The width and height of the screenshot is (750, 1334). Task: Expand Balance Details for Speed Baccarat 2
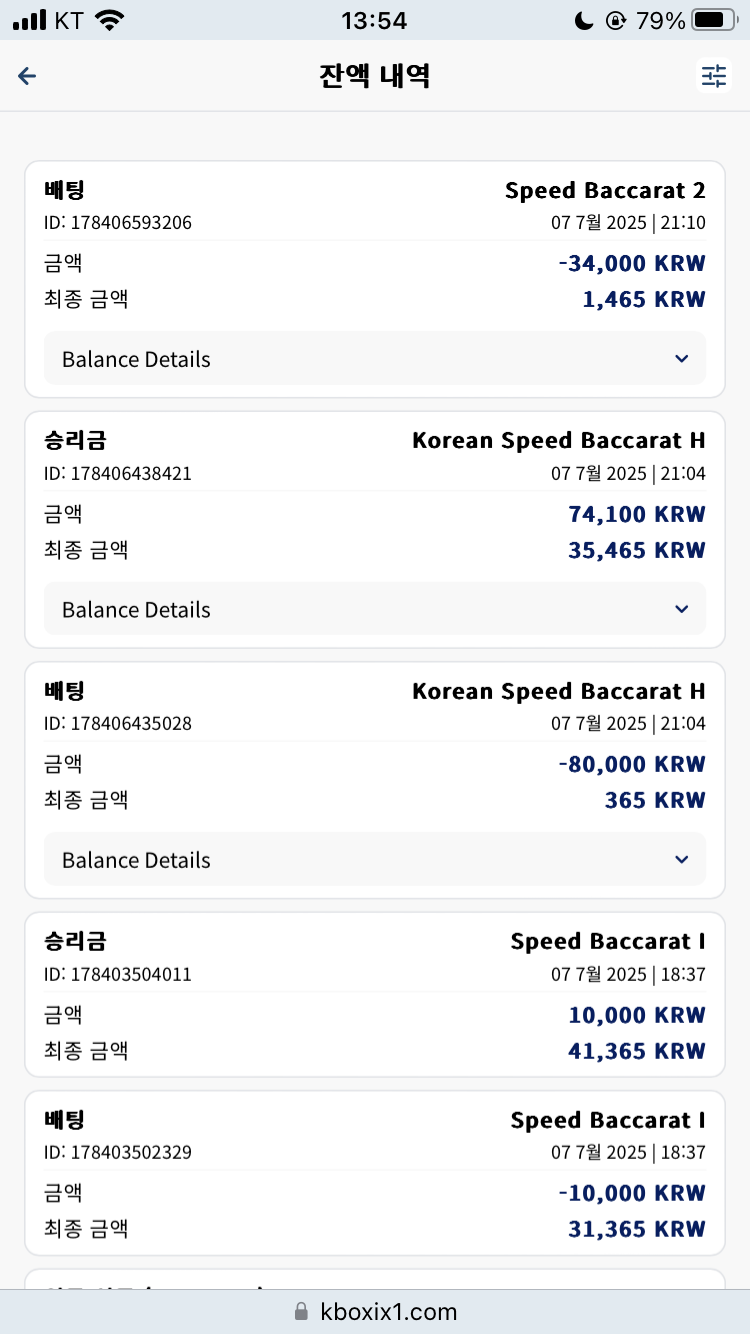(375, 359)
